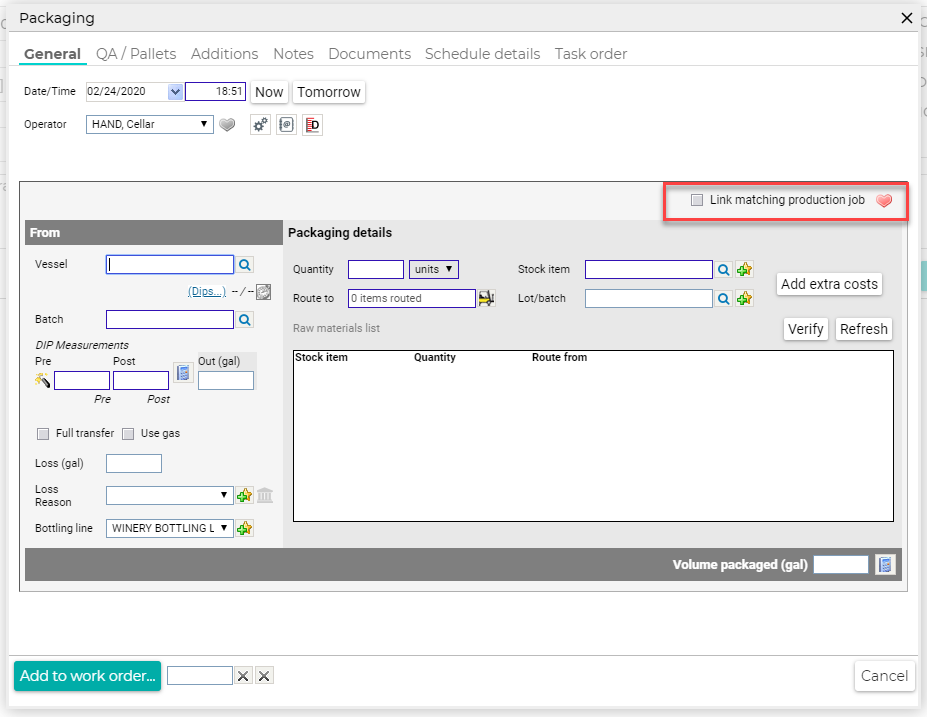
Task: Tick the Use gas checkbox
Action: (128, 434)
